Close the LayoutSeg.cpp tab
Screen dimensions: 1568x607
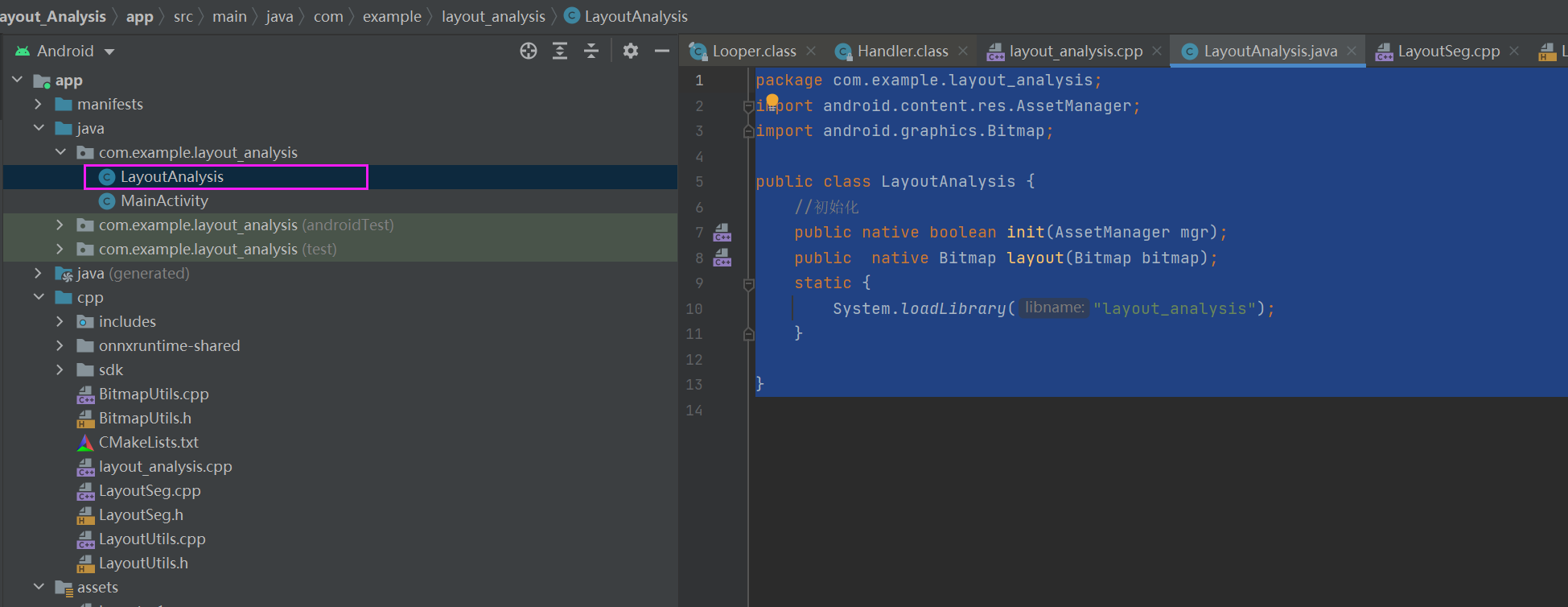1514,51
